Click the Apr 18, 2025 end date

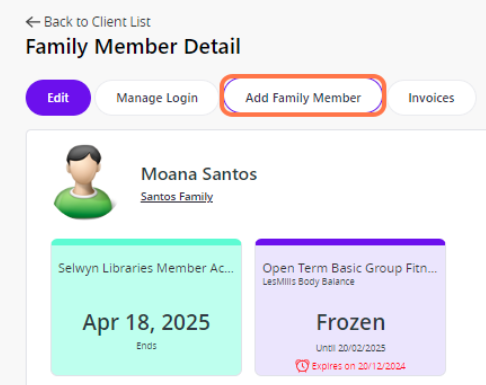tap(146, 322)
